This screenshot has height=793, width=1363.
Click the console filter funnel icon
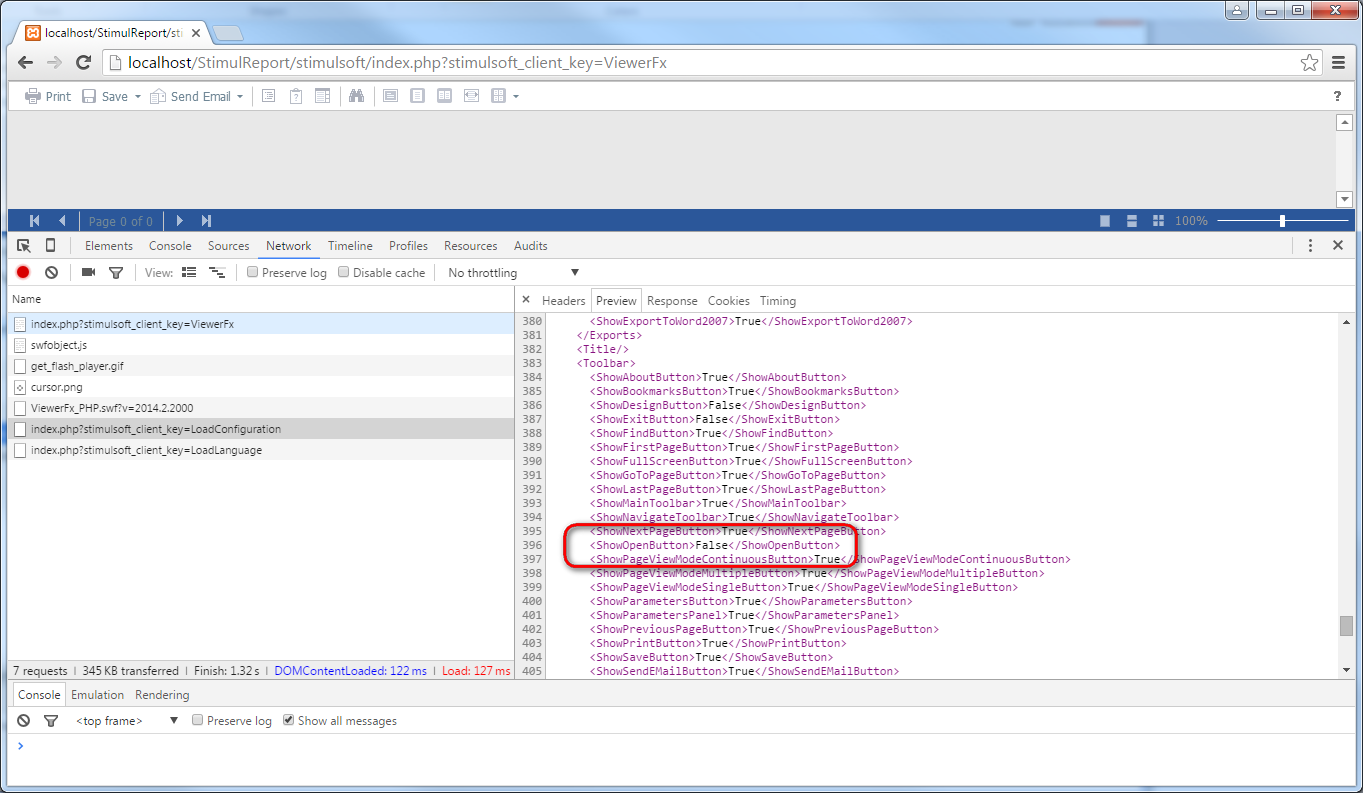[51, 721]
